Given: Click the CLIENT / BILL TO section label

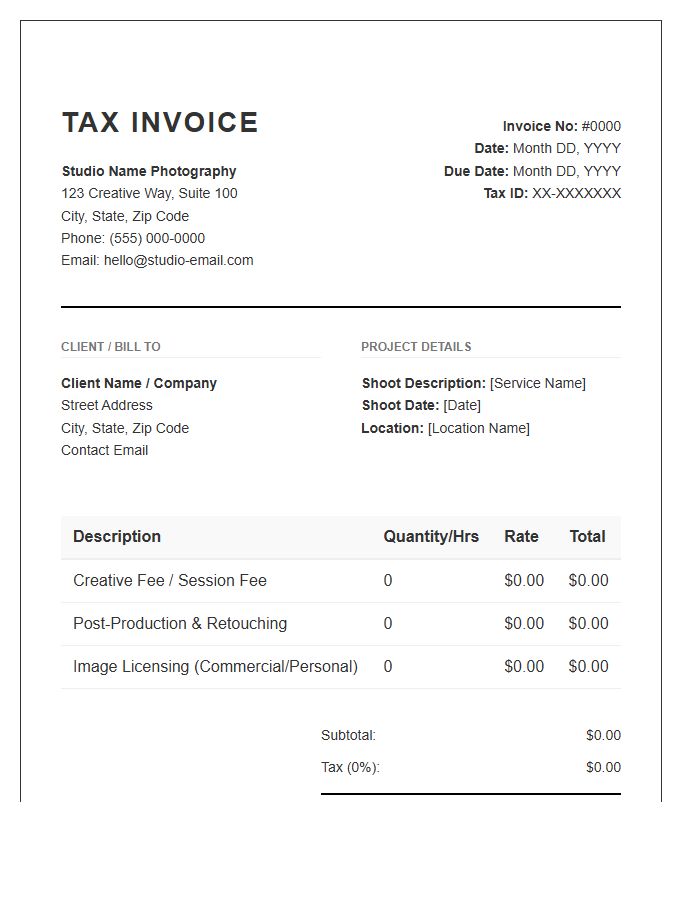Looking at the screenshot, I should 111,347.
